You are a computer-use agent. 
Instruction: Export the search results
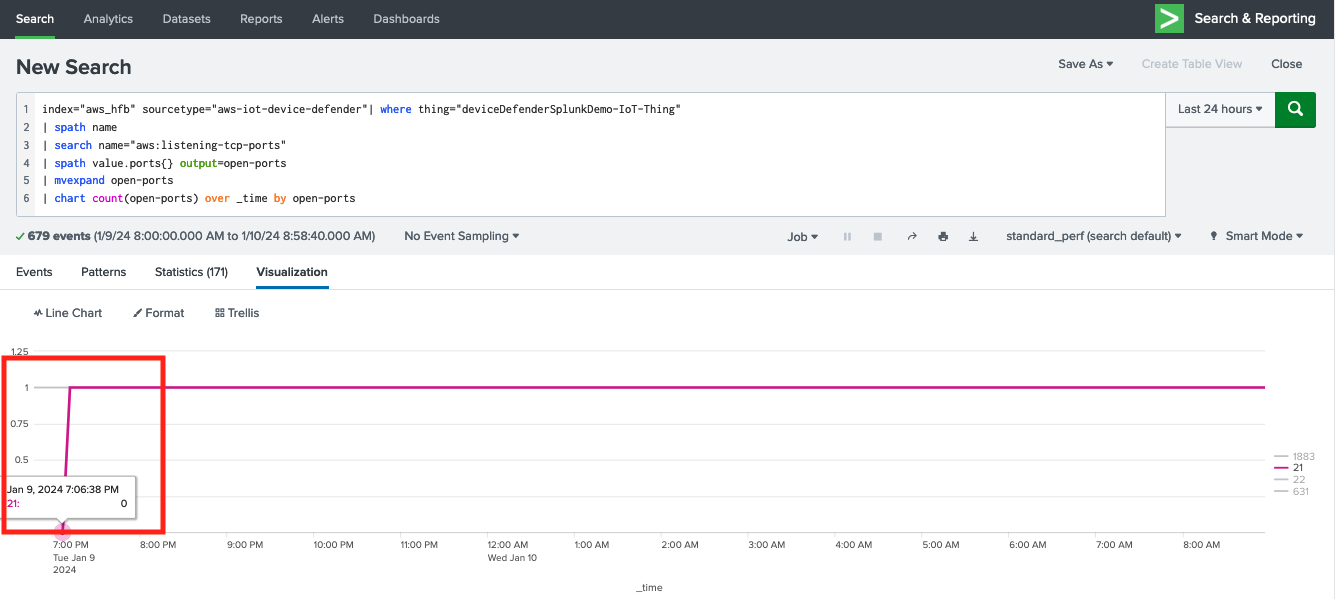tap(973, 236)
